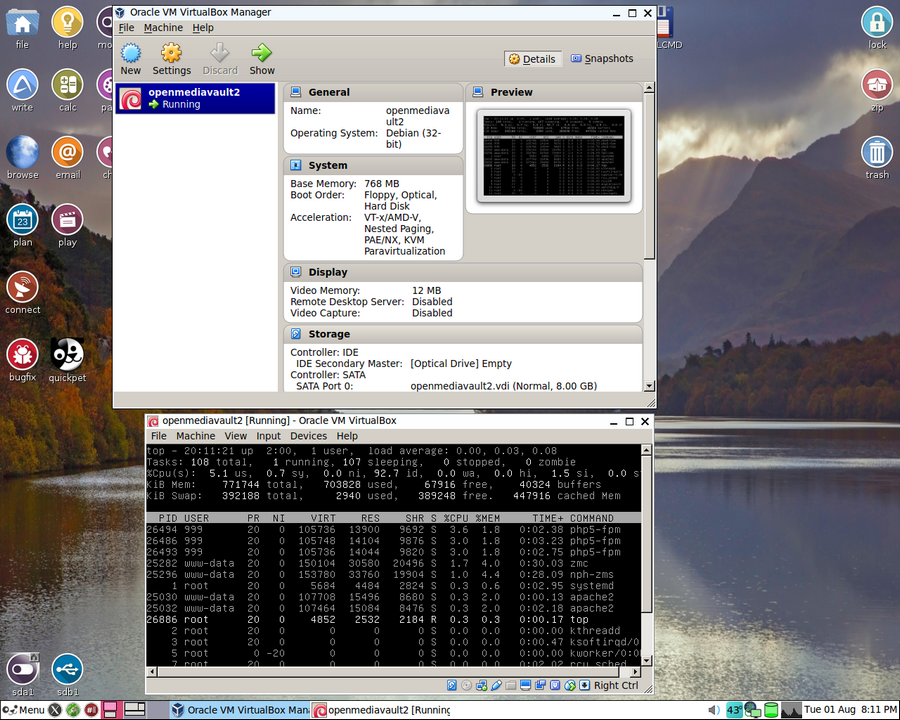The image size is (900, 720).
Task: Click the '[Optical Drive] Empty' storage entry
Action: pos(461,363)
